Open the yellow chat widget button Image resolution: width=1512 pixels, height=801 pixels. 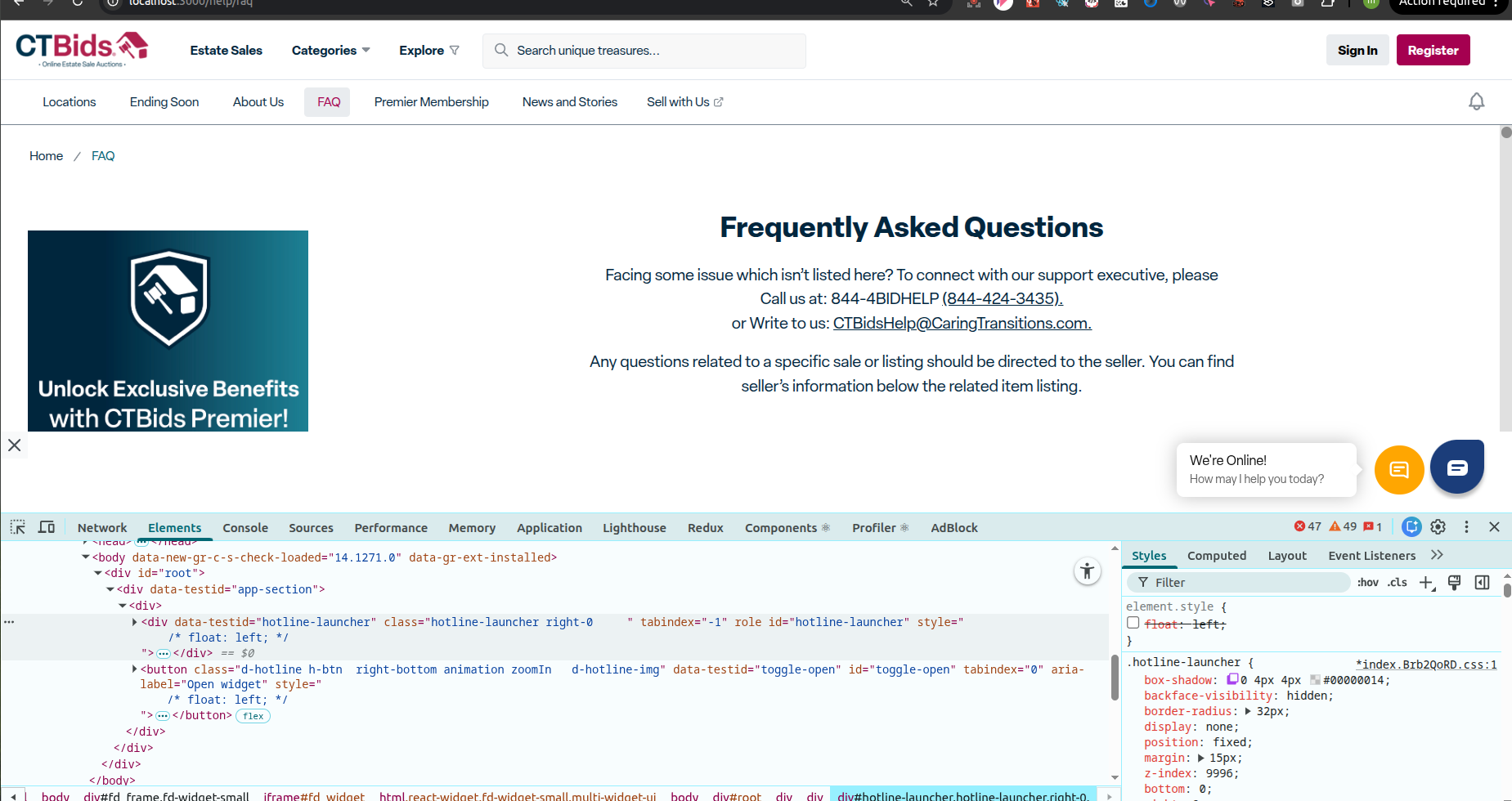click(x=1399, y=470)
